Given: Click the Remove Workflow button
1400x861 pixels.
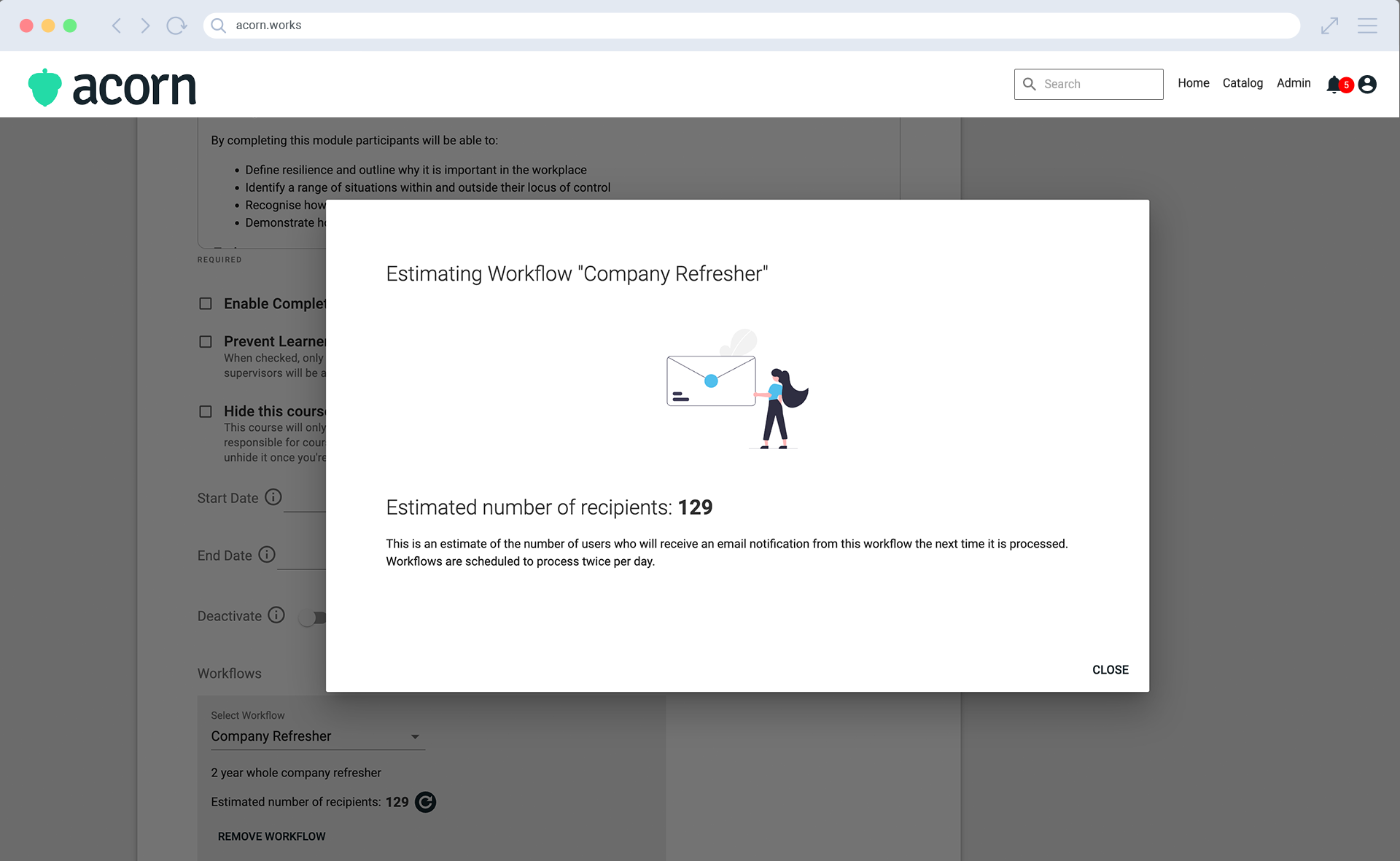Looking at the screenshot, I should click(x=271, y=836).
